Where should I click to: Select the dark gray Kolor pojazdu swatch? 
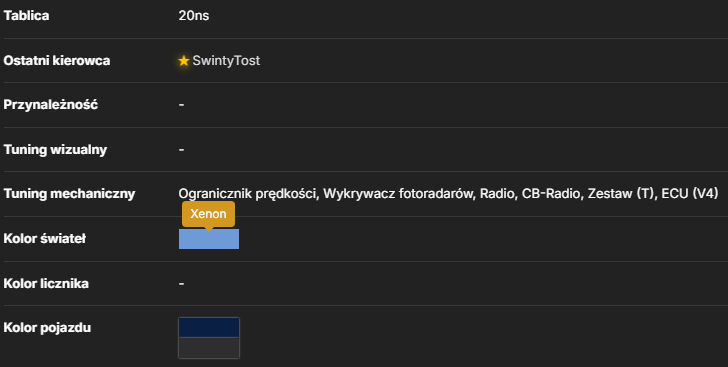tap(209, 347)
